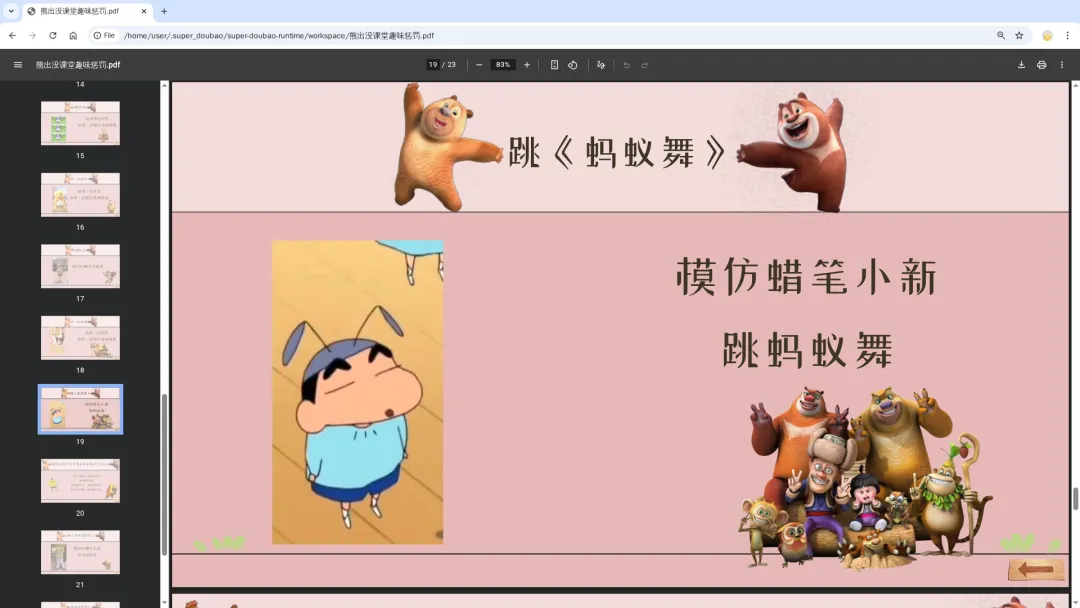Expand the tab search dropdown arrow
The image size is (1080, 608).
11,11
